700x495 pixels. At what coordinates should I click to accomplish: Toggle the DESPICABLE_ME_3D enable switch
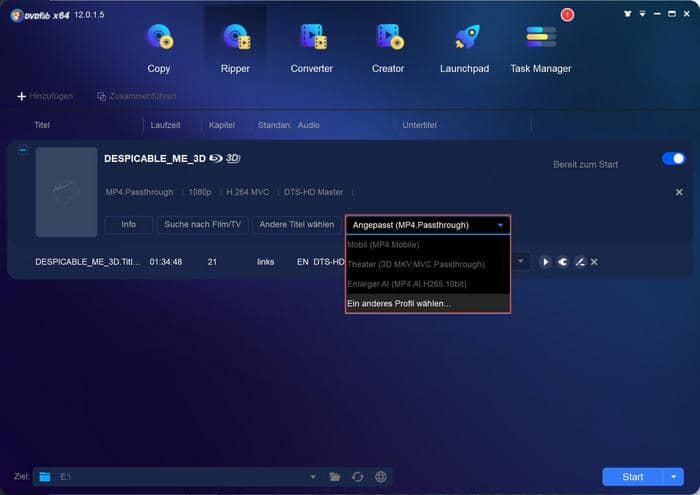tap(674, 158)
